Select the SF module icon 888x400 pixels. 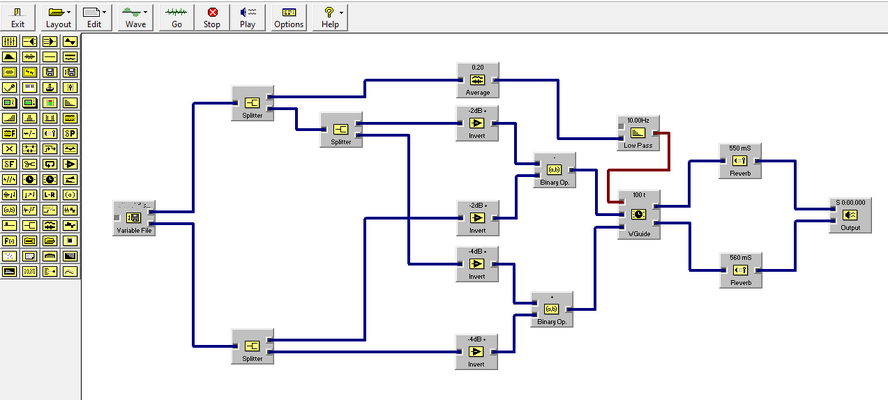9,164
